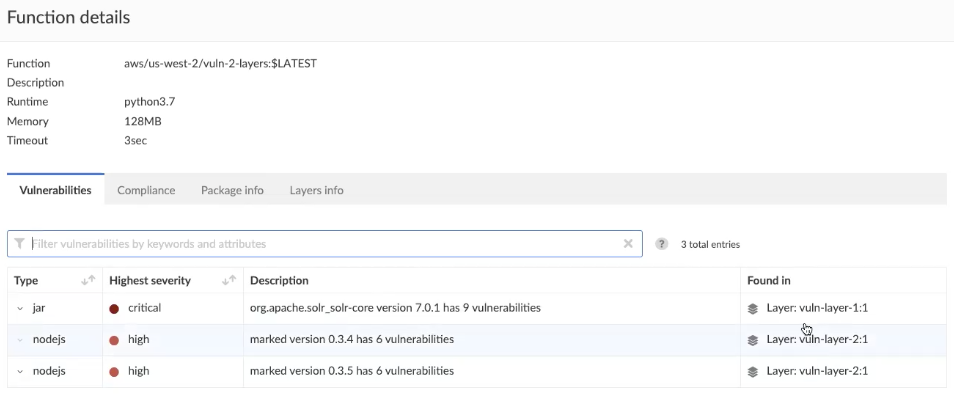This screenshot has height=399, width=954.
Task: Click the critical severity red dot
Action: pyautogui.click(x=114, y=308)
